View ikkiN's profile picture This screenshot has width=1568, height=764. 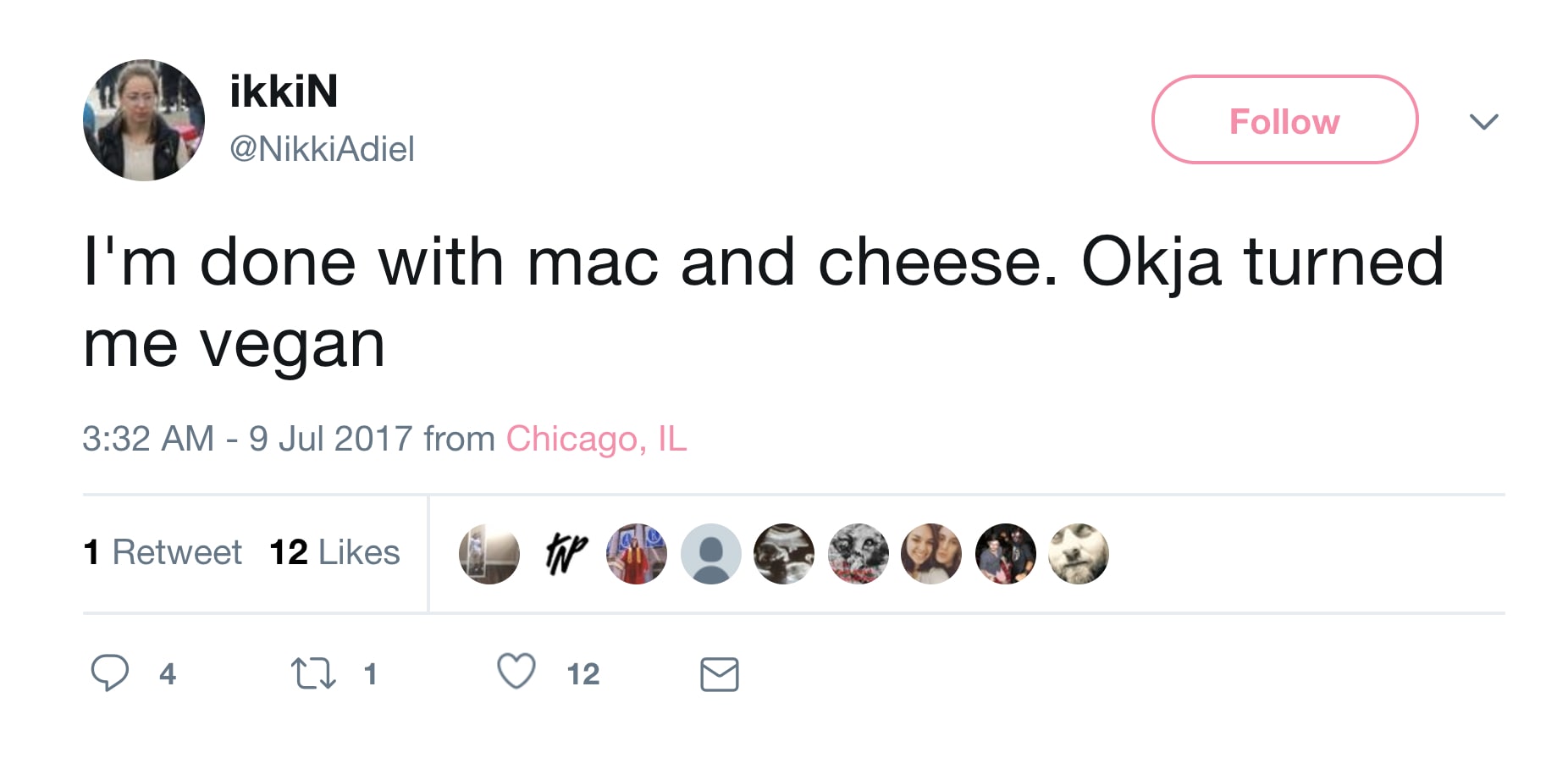pyautogui.click(x=144, y=120)
